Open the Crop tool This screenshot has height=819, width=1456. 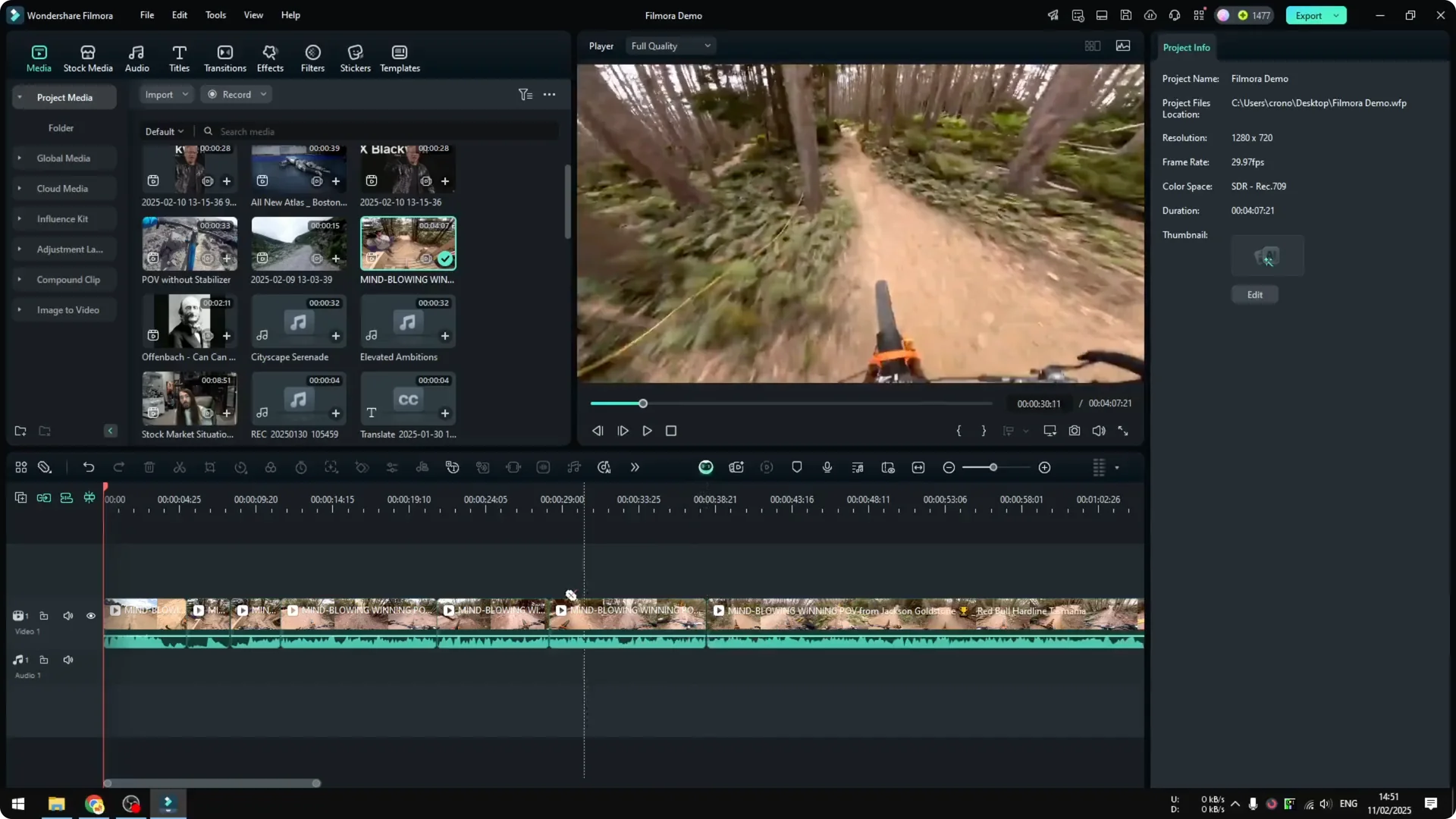[x=210, y=467]
